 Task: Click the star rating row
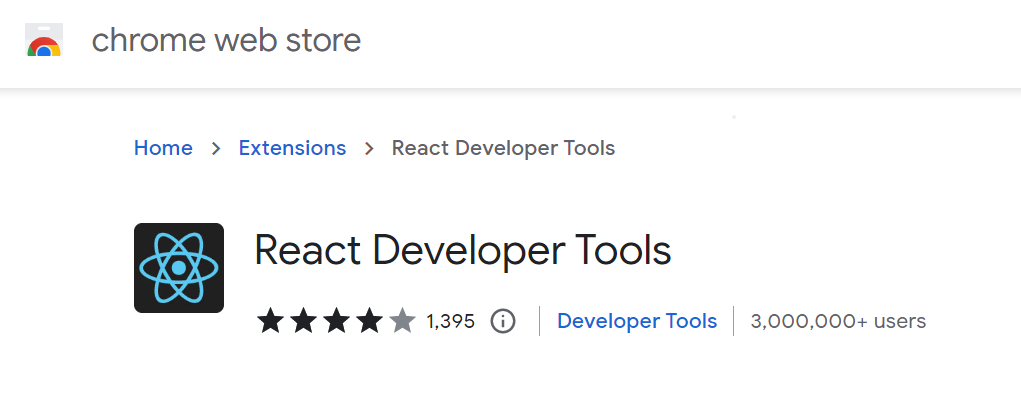coord(336,321)
